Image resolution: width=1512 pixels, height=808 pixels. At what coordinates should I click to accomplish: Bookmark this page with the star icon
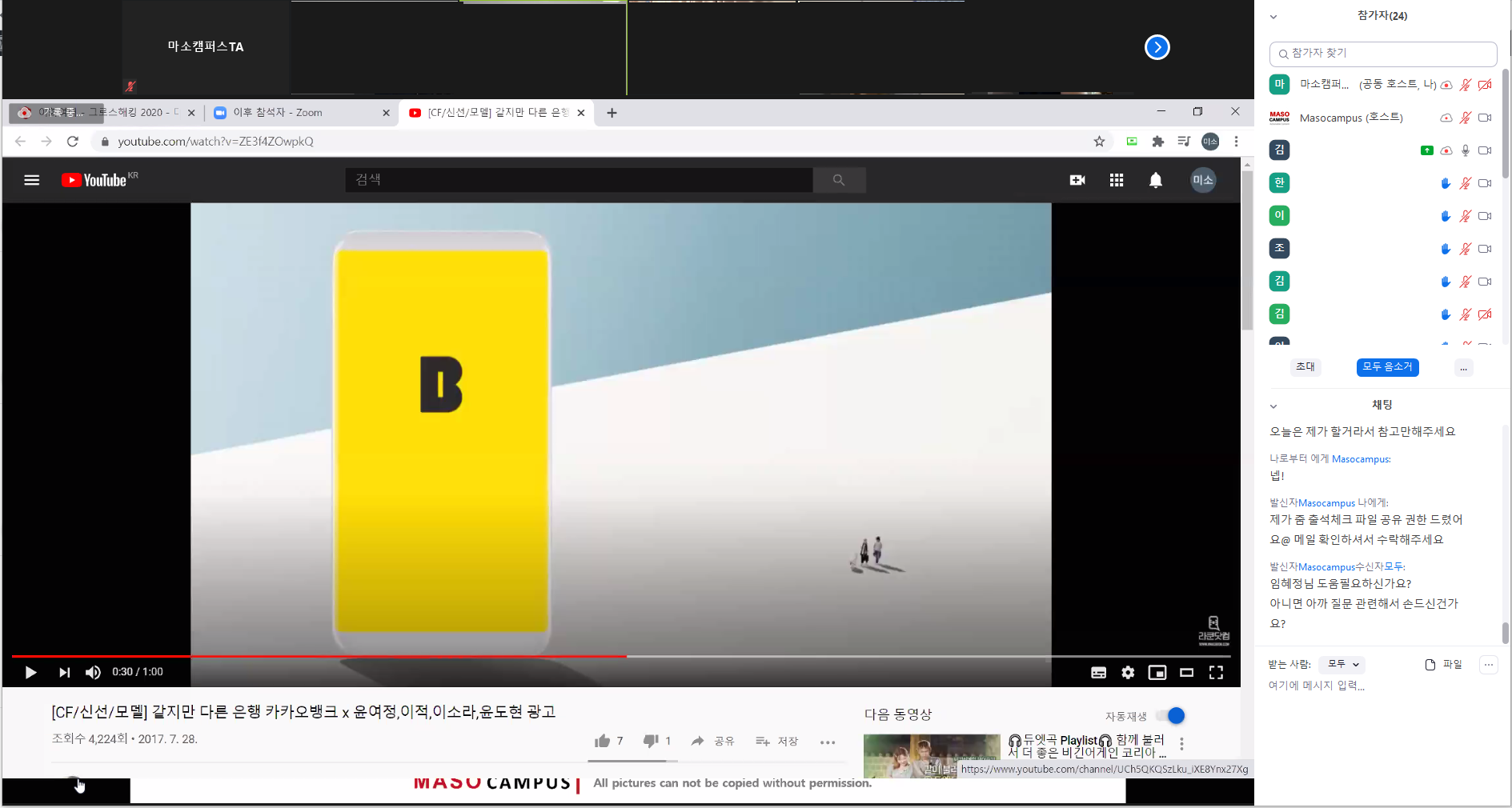coord(1099,142)
